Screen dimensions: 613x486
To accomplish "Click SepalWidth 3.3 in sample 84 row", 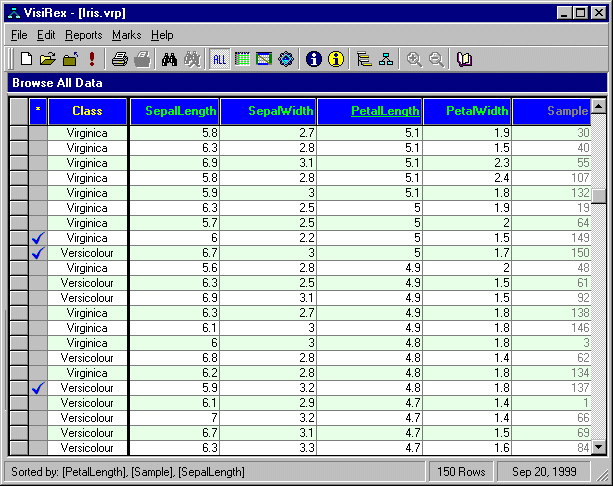I will tap(268, 448).
